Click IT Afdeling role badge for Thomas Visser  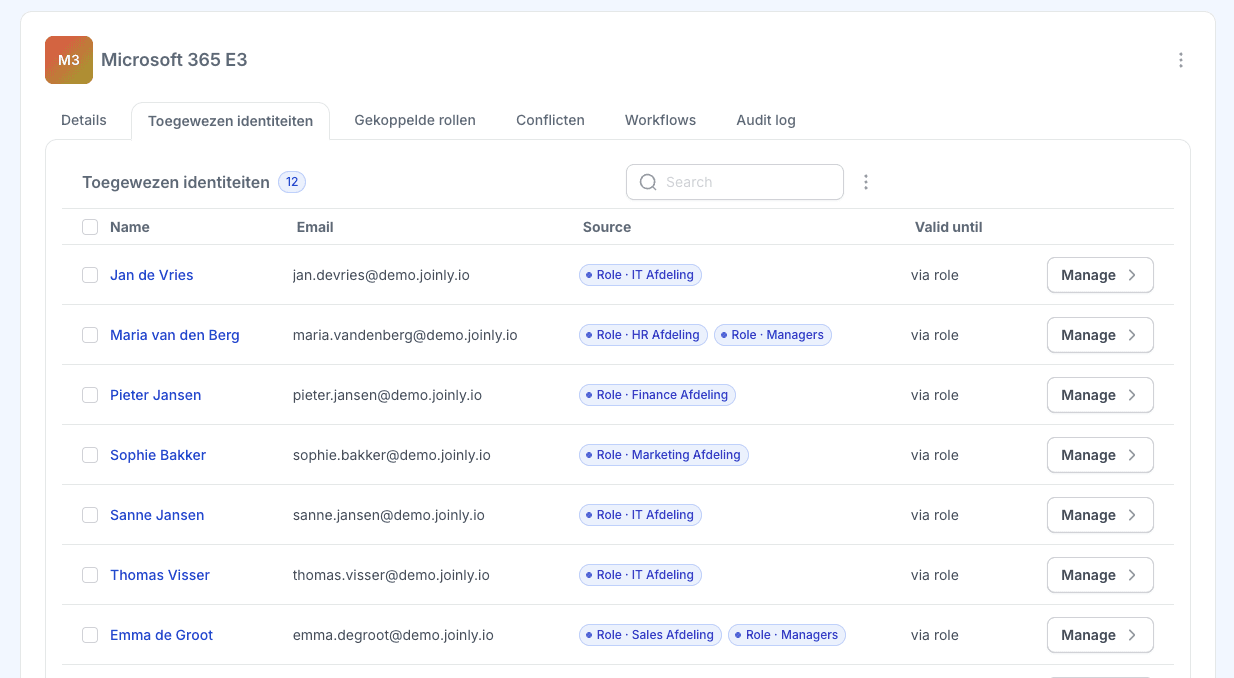(640, 575)
